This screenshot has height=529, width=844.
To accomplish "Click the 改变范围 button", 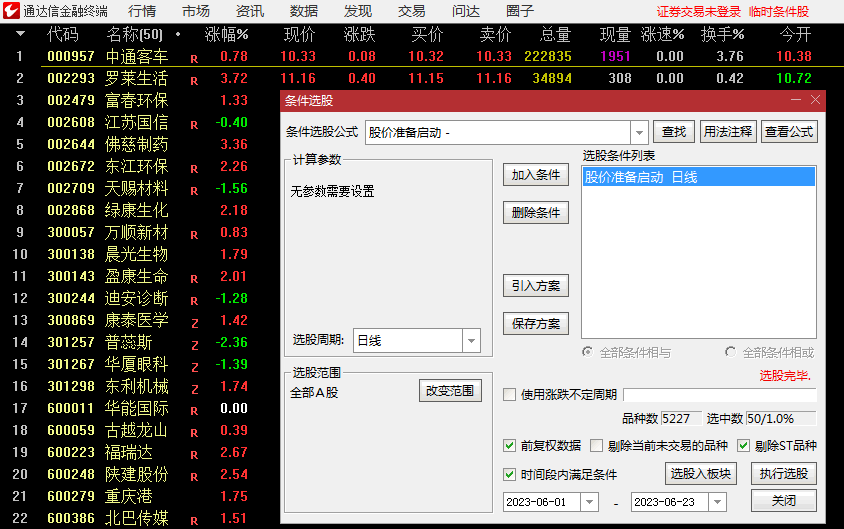I will 450,391.
